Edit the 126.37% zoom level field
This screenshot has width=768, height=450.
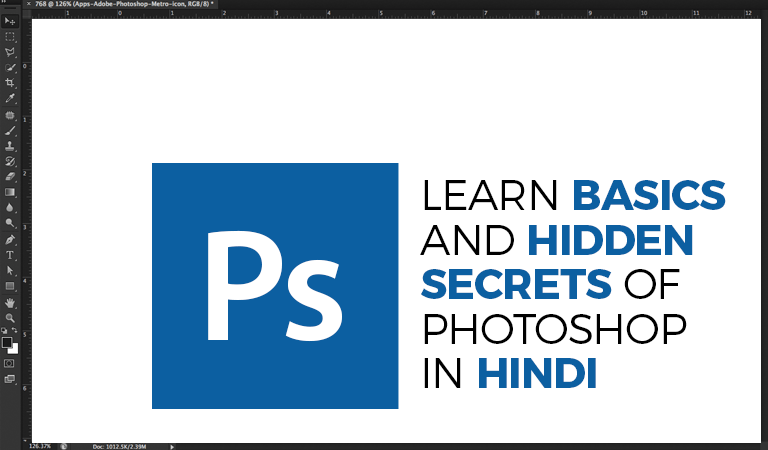click(40, 447)
